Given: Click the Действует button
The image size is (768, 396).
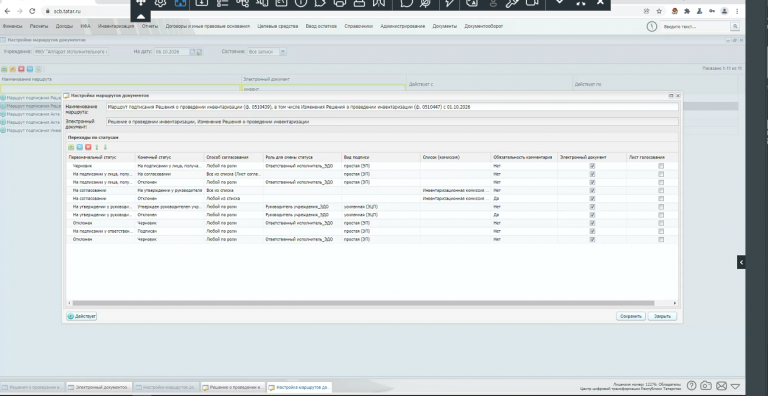Looking at the screenshot, I should (82, 317).
